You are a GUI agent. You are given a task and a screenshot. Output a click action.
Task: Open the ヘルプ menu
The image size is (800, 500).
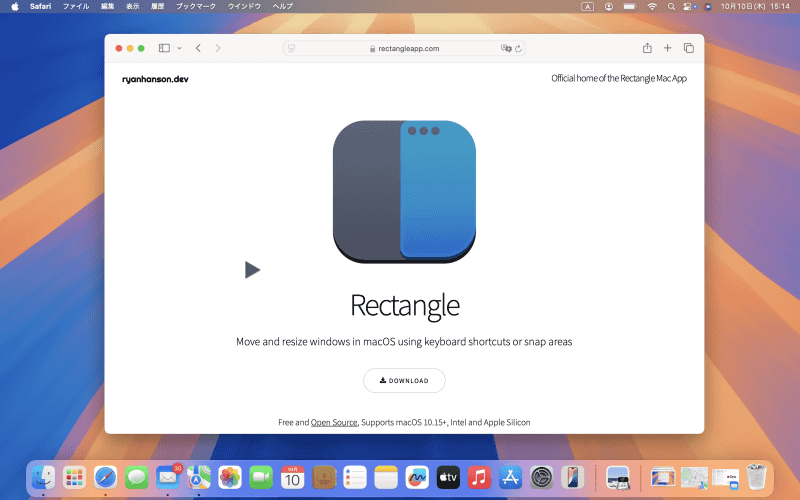click(x=283, y=6)
